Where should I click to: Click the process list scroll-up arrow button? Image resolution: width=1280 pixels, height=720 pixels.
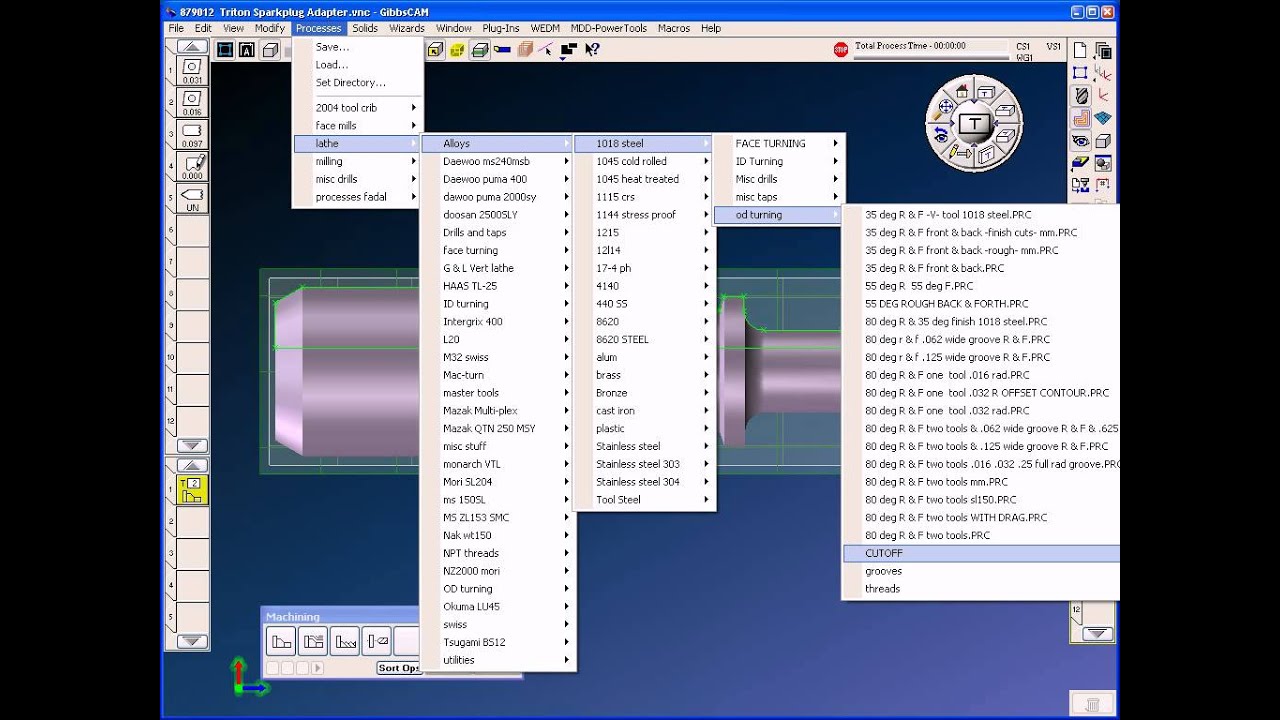tap(192, 465)
